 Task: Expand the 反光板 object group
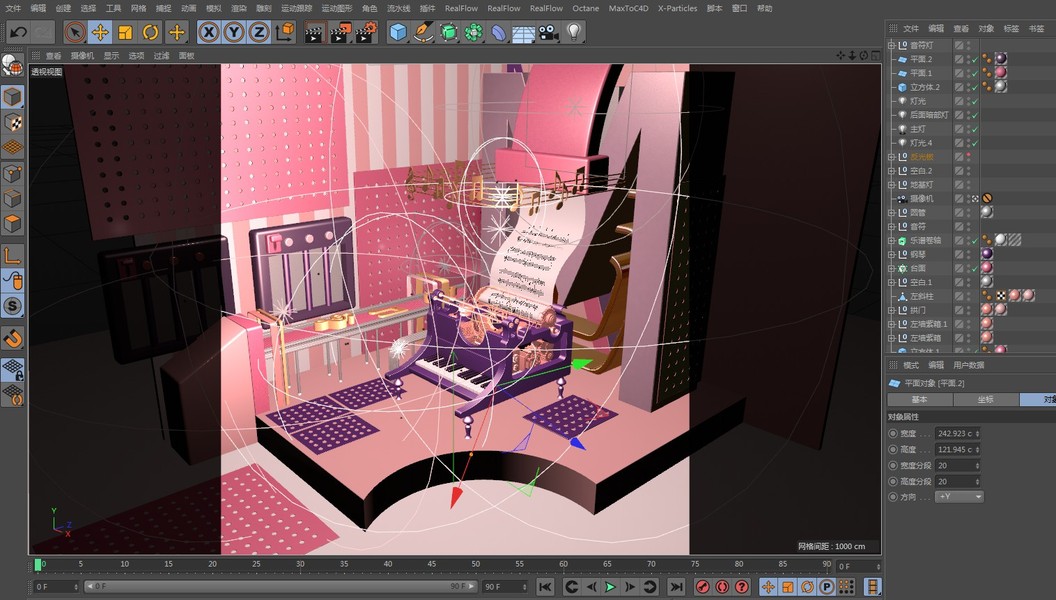pos(892,156)
